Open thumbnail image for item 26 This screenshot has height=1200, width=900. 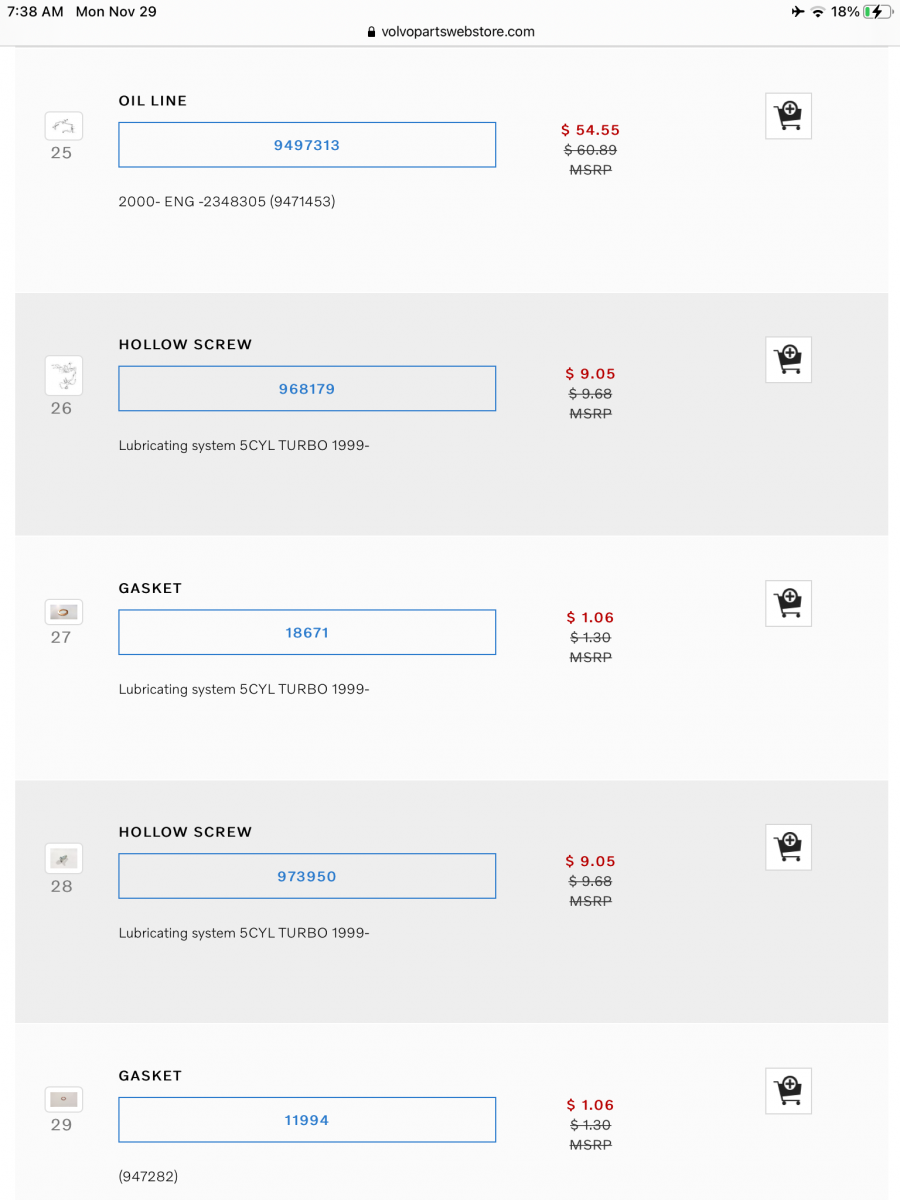click(63, 376)
